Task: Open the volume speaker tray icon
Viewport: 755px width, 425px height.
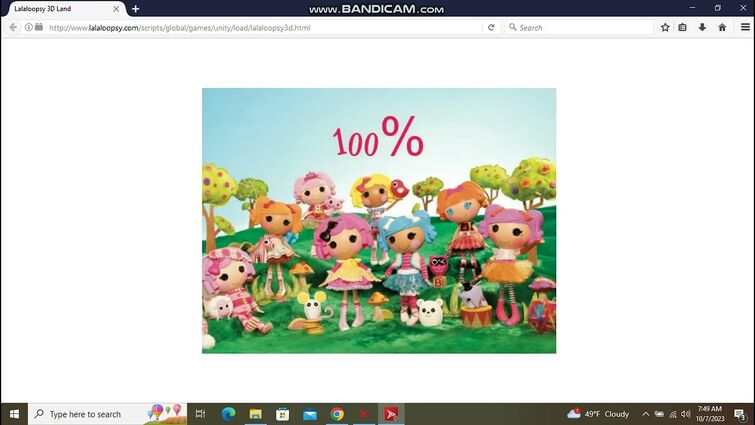Action: click(686, 414)
